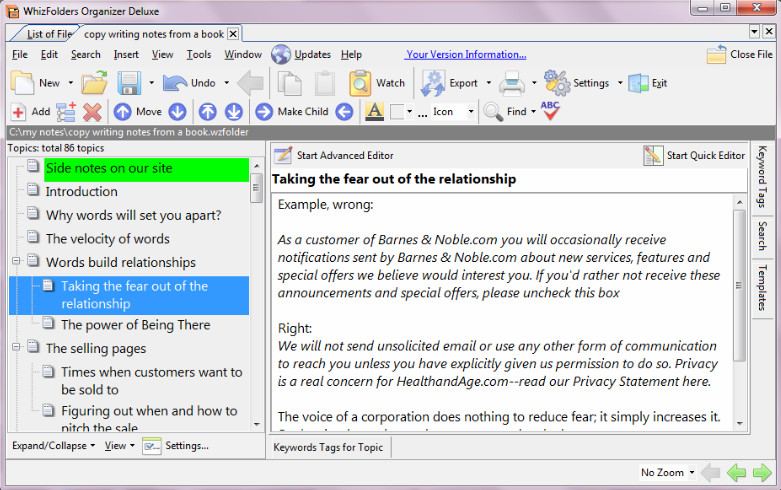Move the topic down
The width and height of the screenshot is (781, 490).
177,112
